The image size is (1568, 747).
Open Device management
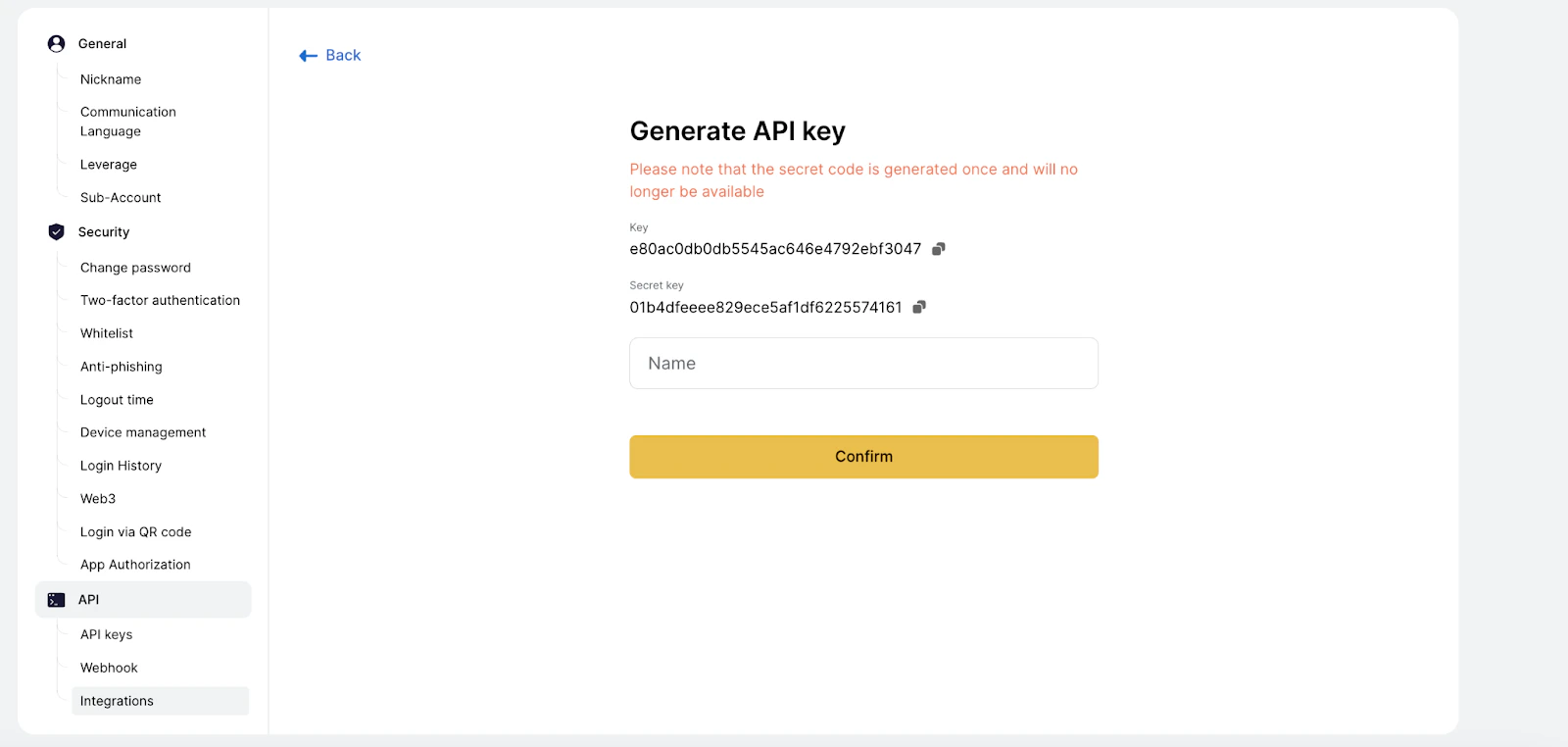coord(143,432)
